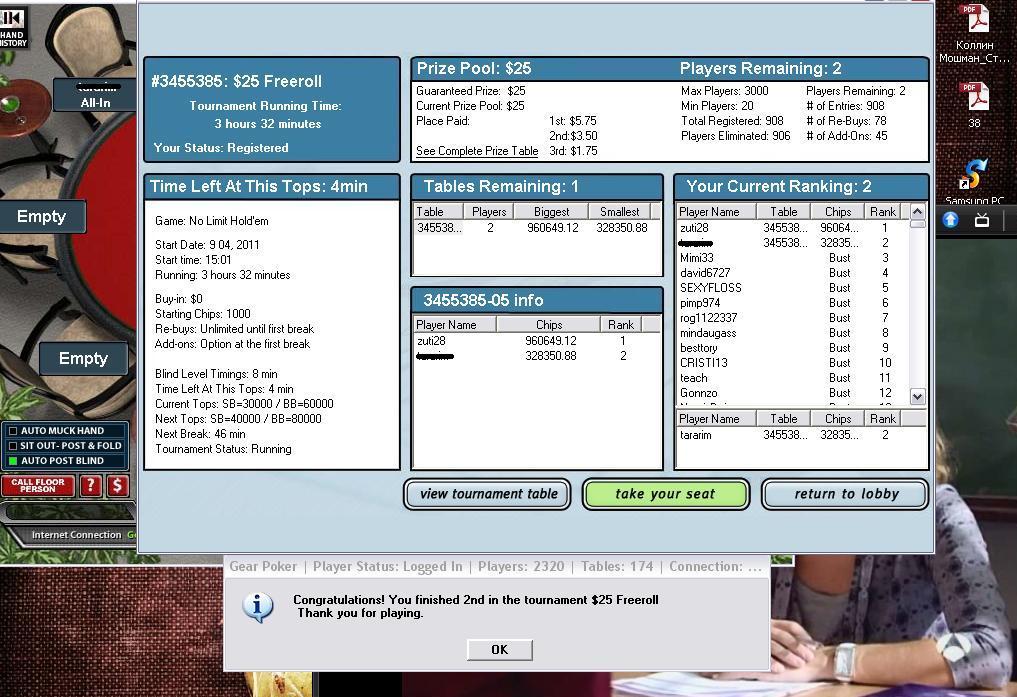This screenshot has height=697, width=1017.
Task: Click the All-In player label on table
Action: 95,96
